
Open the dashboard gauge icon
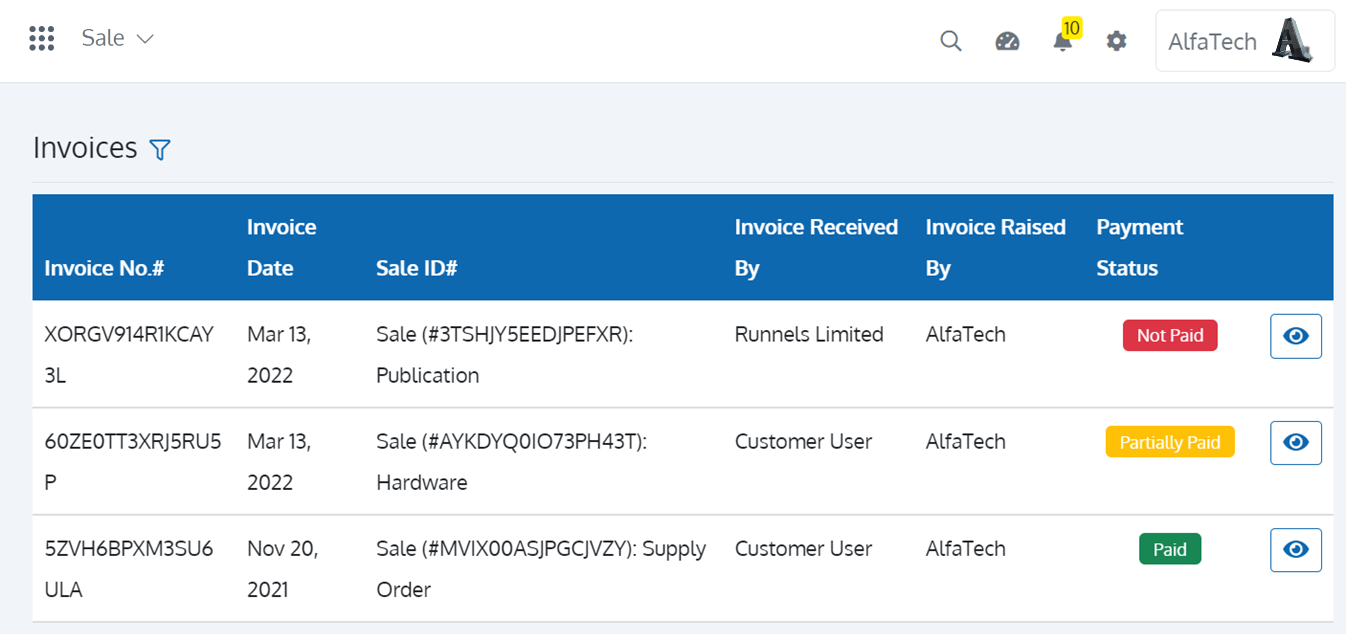pos(1007,41)
